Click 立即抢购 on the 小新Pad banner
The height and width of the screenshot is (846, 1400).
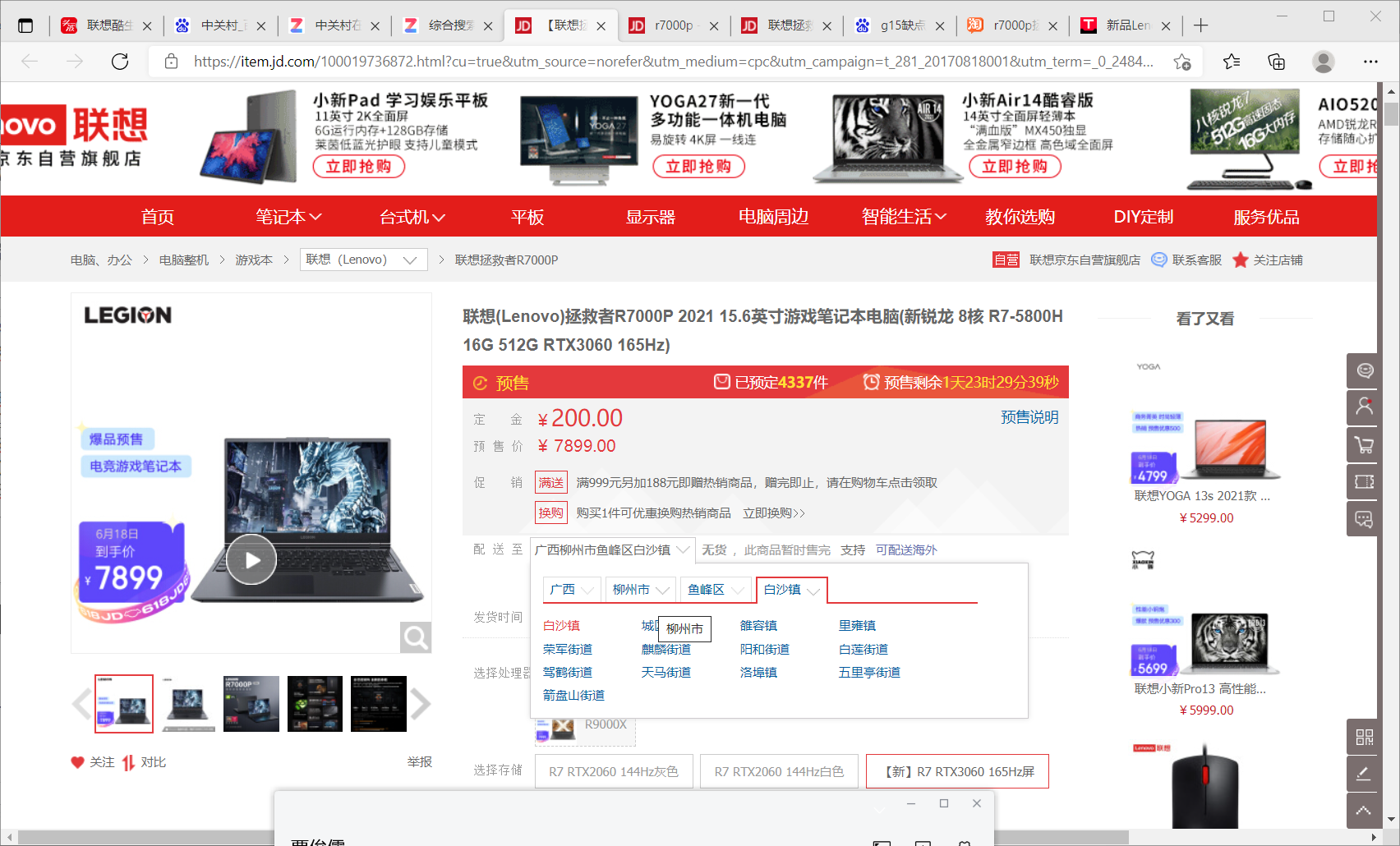pyautogui.click(x=359, y=167)
